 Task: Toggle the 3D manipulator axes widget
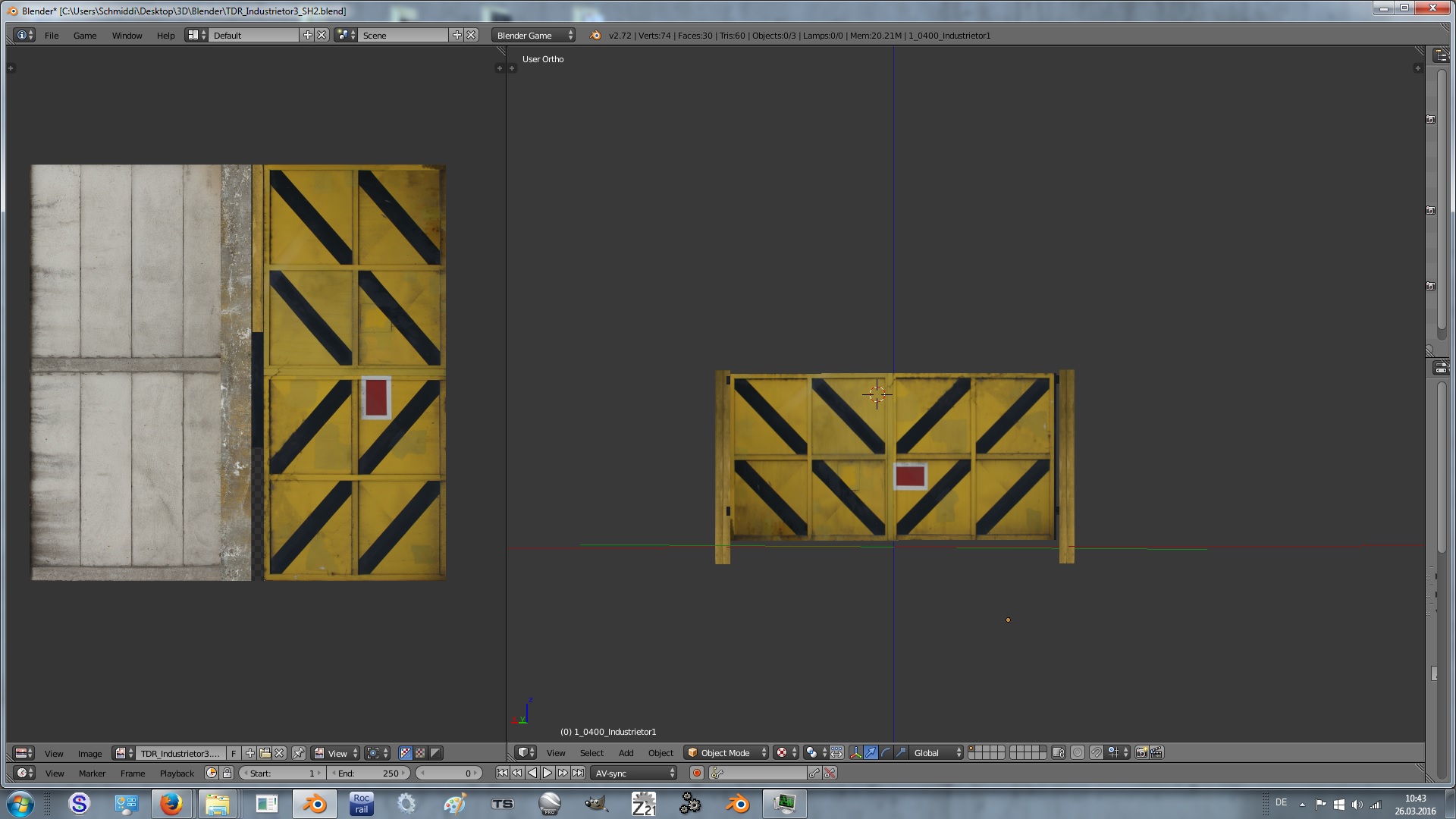pyautogui.click(x=855, y=752)
